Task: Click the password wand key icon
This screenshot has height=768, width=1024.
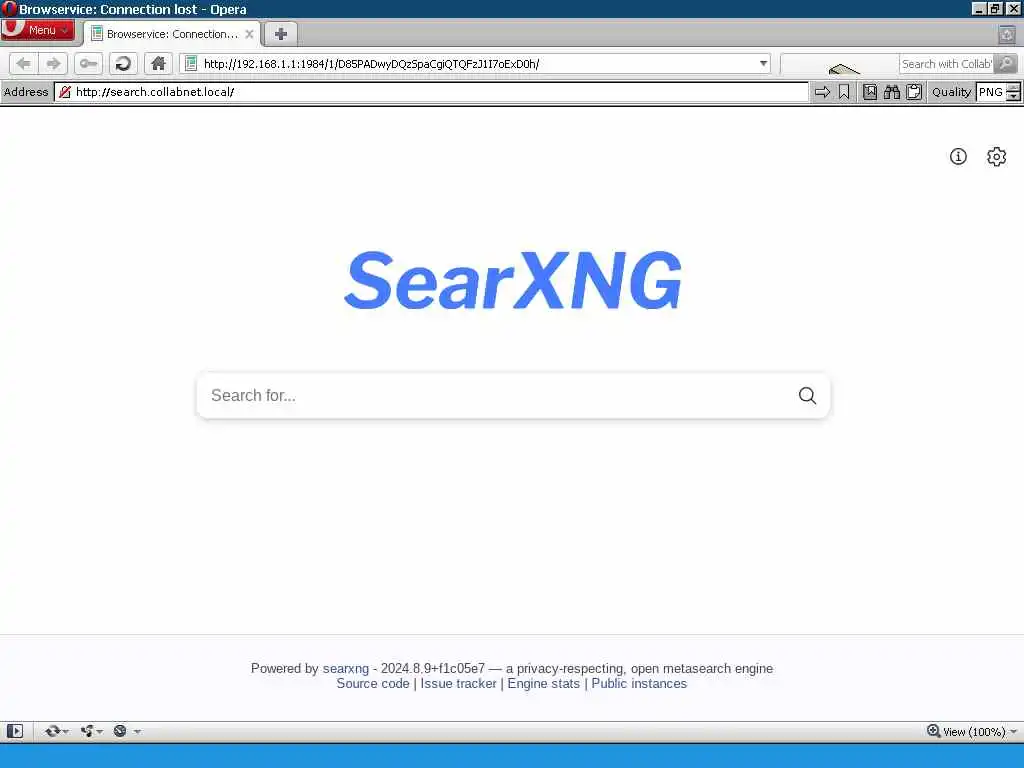Action: pyautogui.click(x=88, y=63)
